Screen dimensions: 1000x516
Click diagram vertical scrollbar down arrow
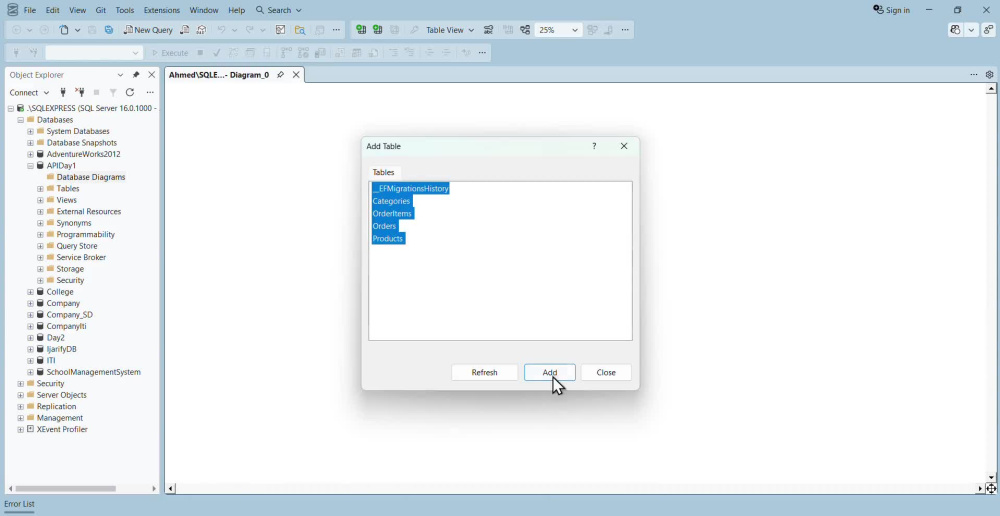(x=991, y=477)
